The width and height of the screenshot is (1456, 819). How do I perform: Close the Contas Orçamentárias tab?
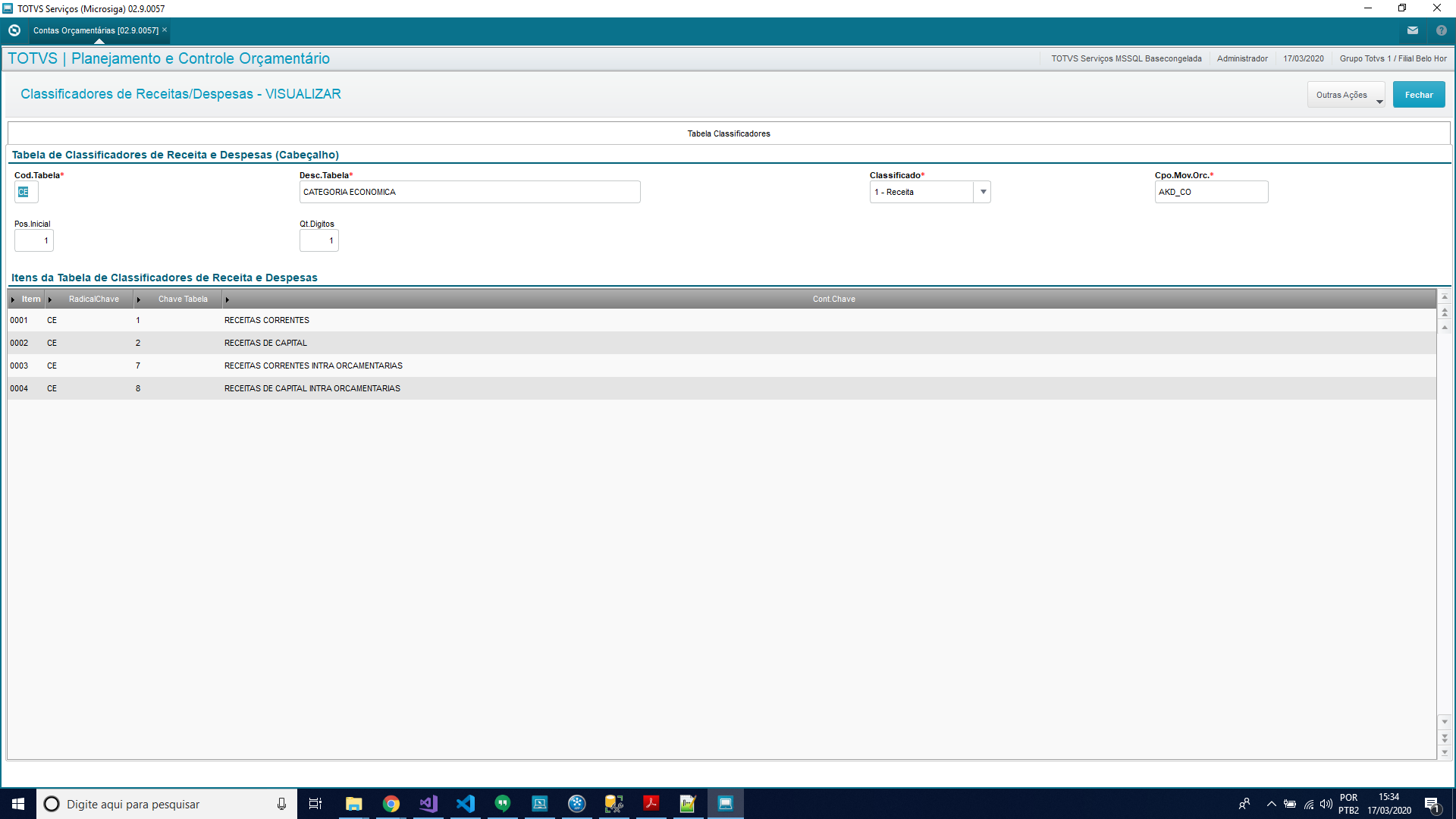click(x=165, y=30)
